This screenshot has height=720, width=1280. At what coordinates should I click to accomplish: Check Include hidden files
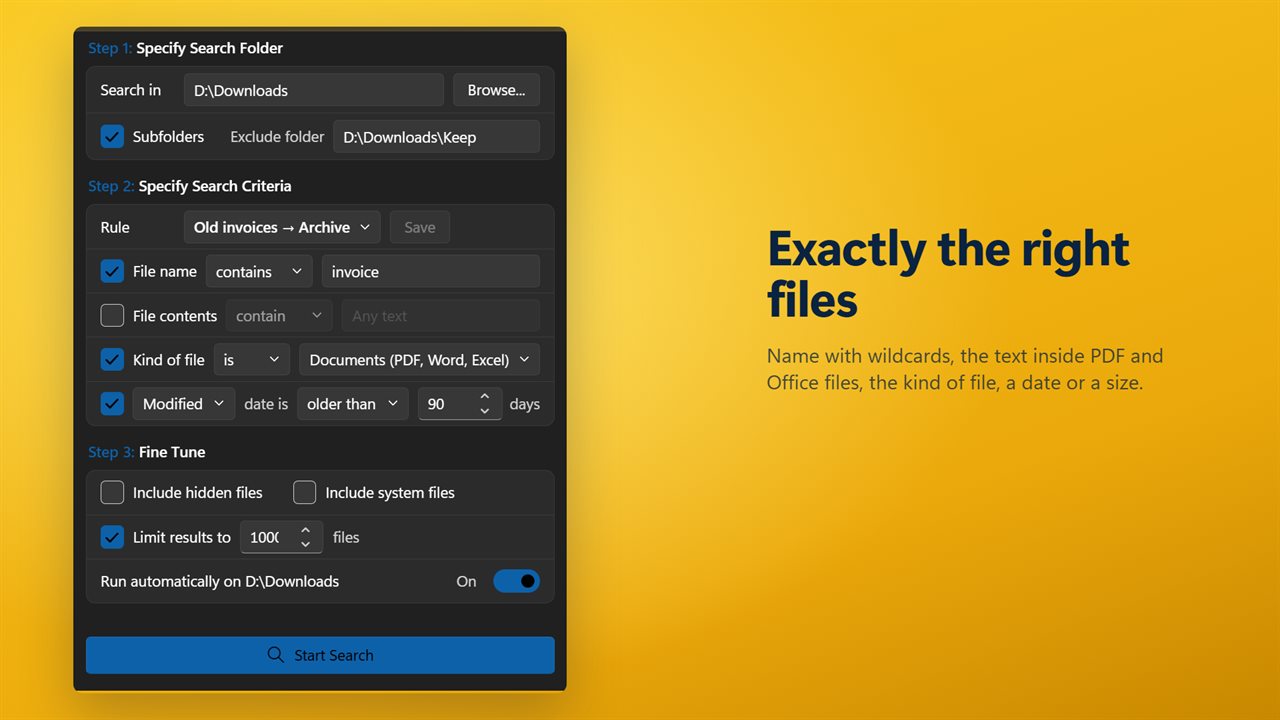(112, 492)
